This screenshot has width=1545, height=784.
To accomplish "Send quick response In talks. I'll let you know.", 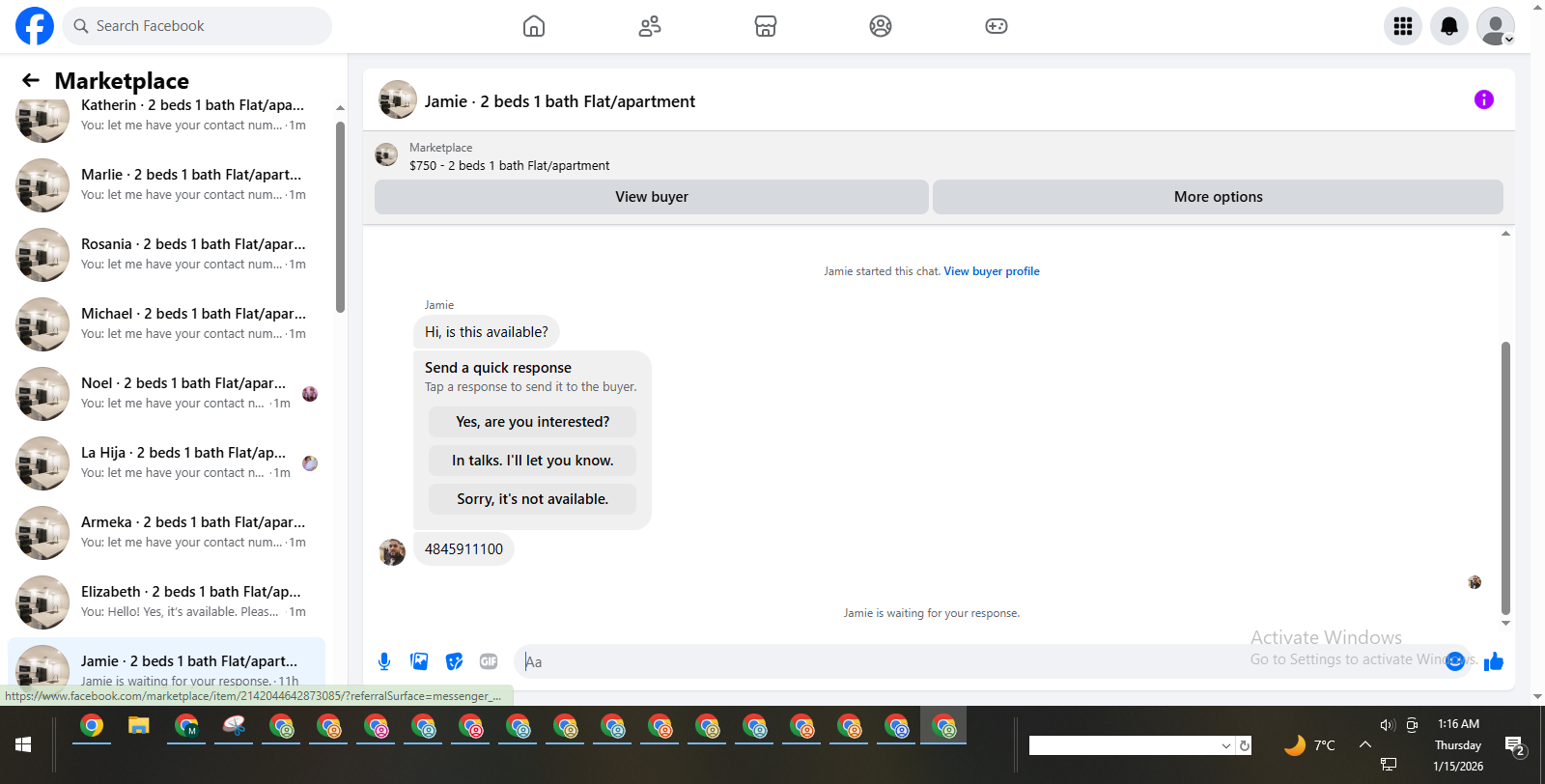I will (532, 461).
